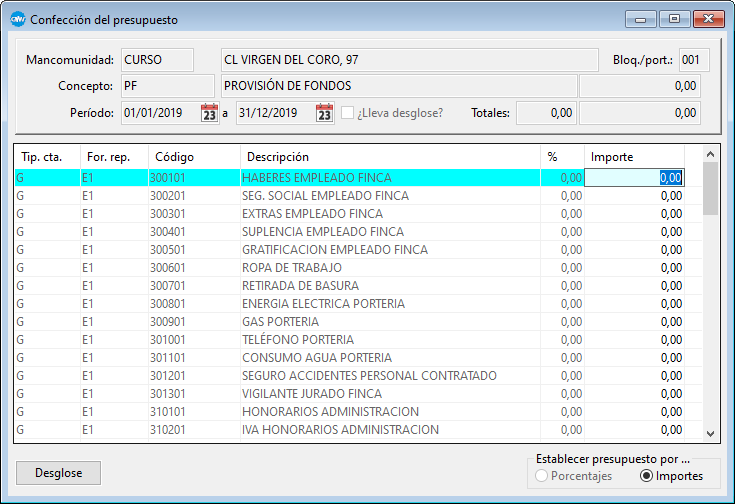Click the app icon in title bar

17,18
